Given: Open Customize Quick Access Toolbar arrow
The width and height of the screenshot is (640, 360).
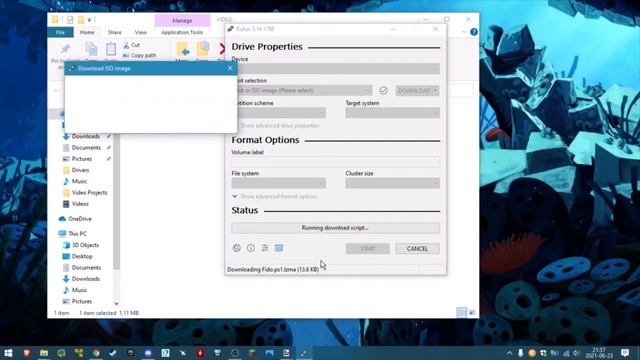Looking at the screenshot, I should coord(89,20).
